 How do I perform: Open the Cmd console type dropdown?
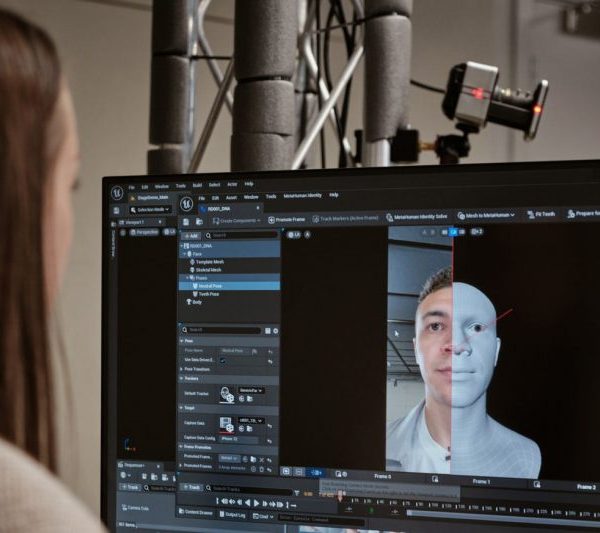(263, 516)
